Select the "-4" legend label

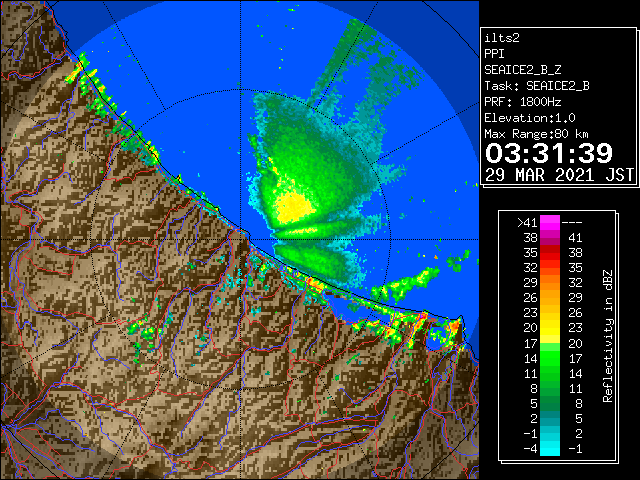[530, 449]
